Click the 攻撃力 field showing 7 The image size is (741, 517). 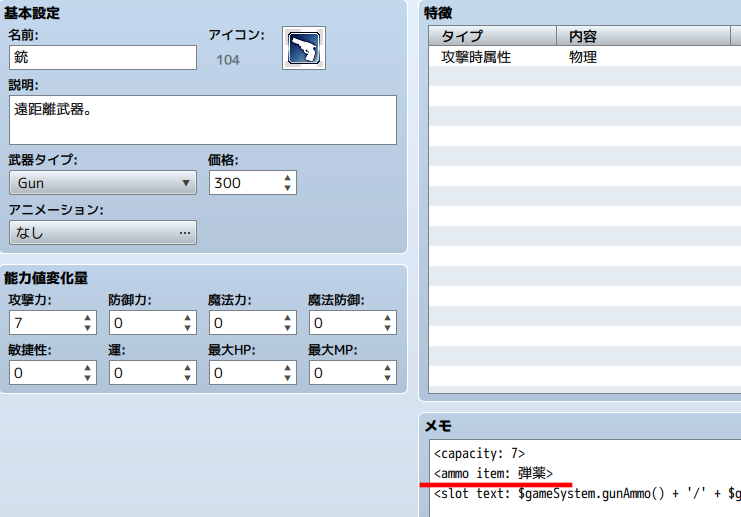click(43, 323)
